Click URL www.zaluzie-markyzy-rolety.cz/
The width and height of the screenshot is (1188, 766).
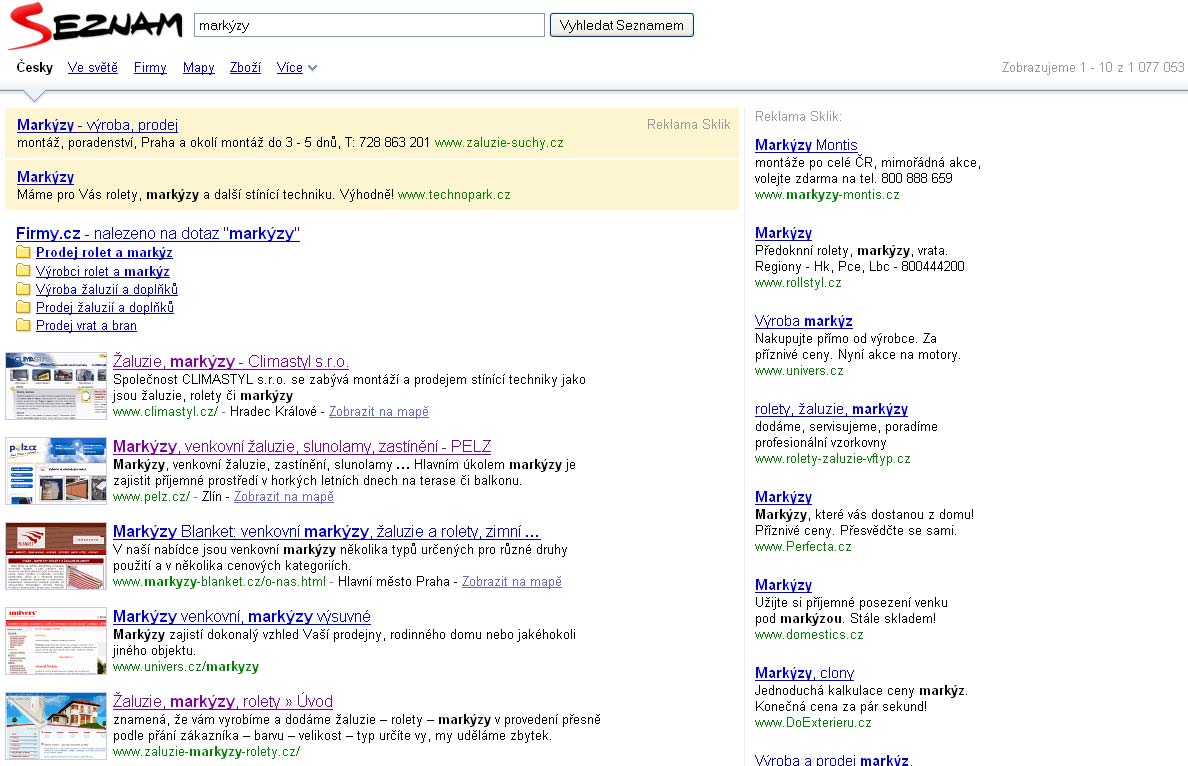[207, 752]
